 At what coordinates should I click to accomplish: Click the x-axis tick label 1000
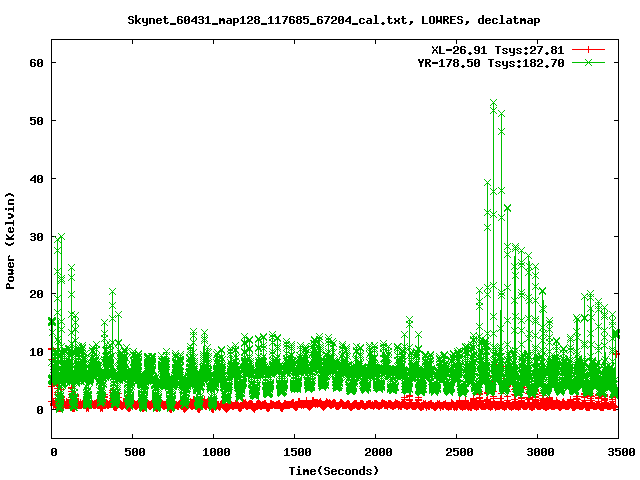pyautogui.click(x=216, y=452)
